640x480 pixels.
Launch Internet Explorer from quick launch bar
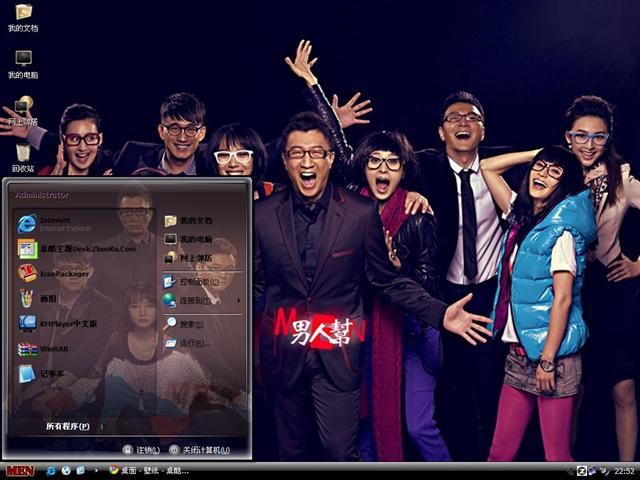click(51, 471)
